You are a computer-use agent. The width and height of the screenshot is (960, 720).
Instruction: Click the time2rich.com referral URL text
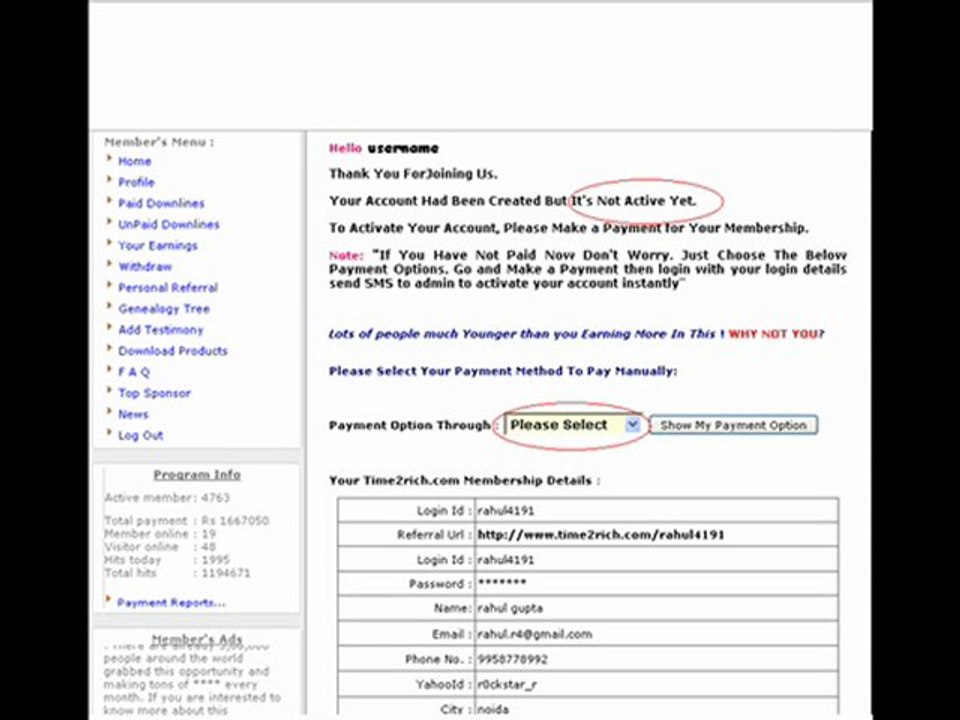601,535
